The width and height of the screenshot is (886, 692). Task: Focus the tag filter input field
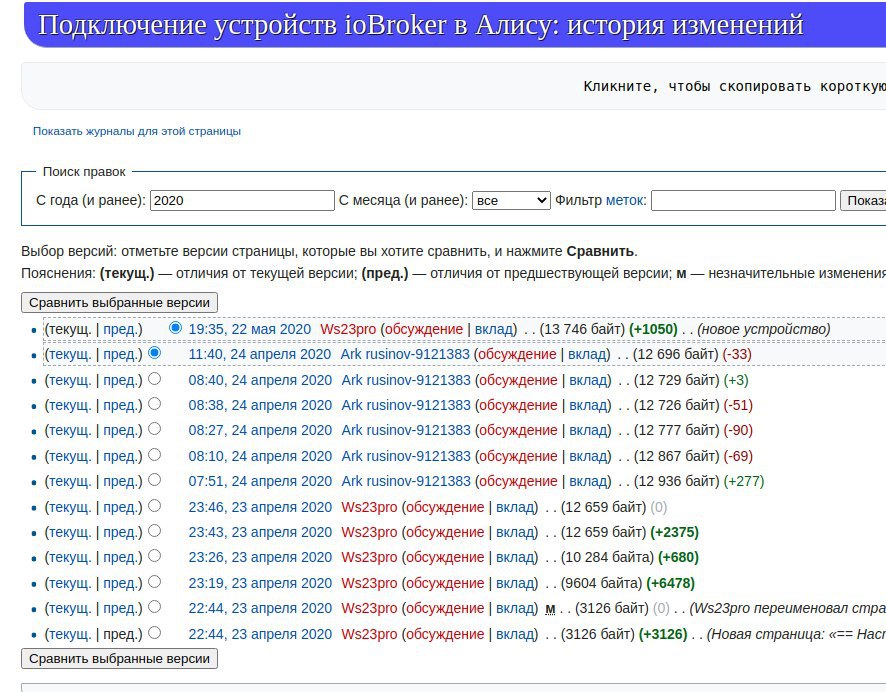coord(743,201)
